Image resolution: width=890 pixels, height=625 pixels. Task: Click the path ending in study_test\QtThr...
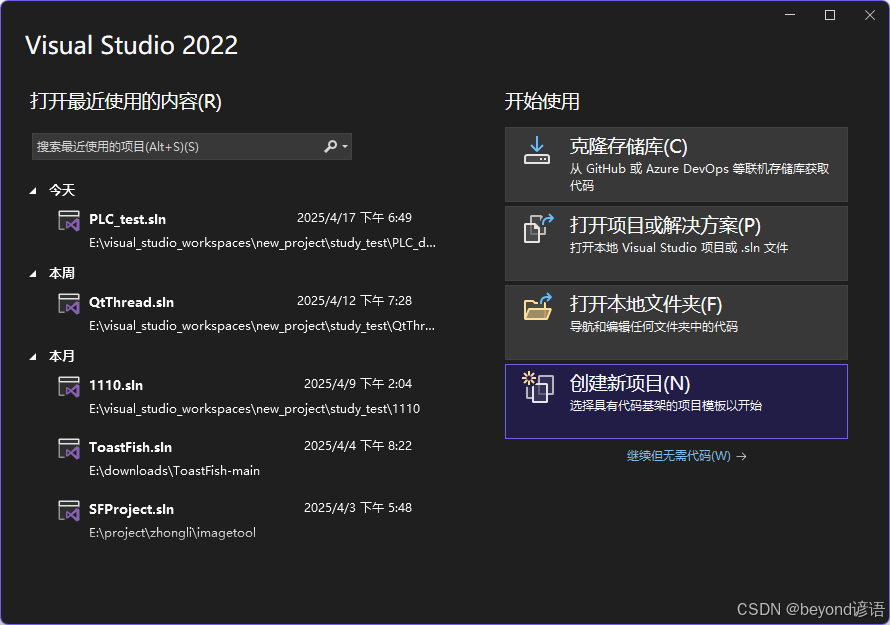click(x=262, y=326)
